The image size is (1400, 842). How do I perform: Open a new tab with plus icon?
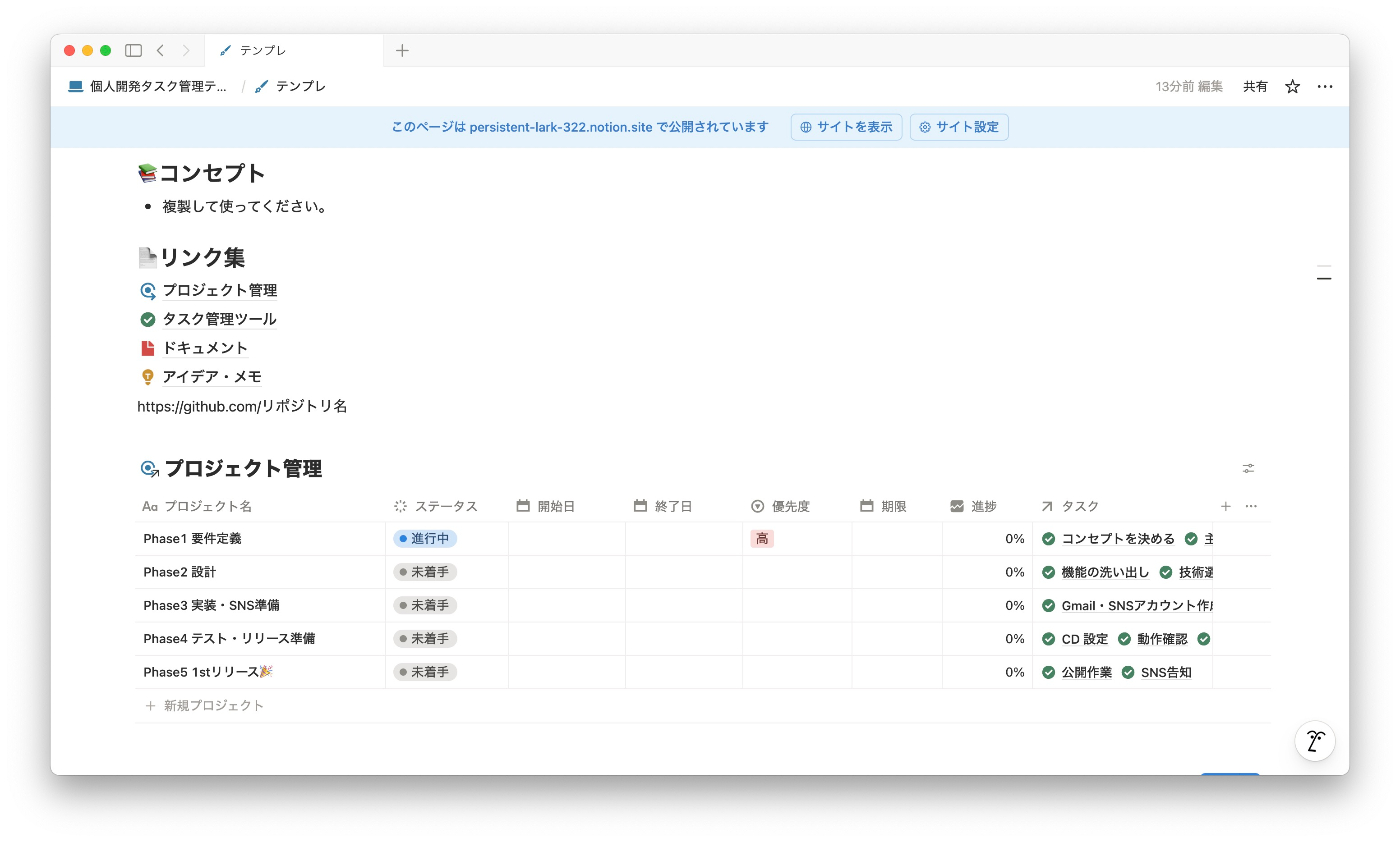pyautogui.click(x=402, y=50)
